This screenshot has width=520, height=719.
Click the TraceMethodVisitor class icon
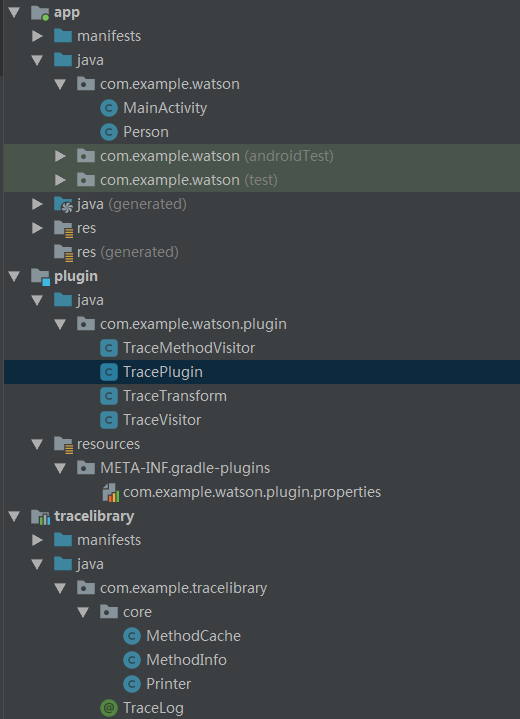click(x=109, y=348)
